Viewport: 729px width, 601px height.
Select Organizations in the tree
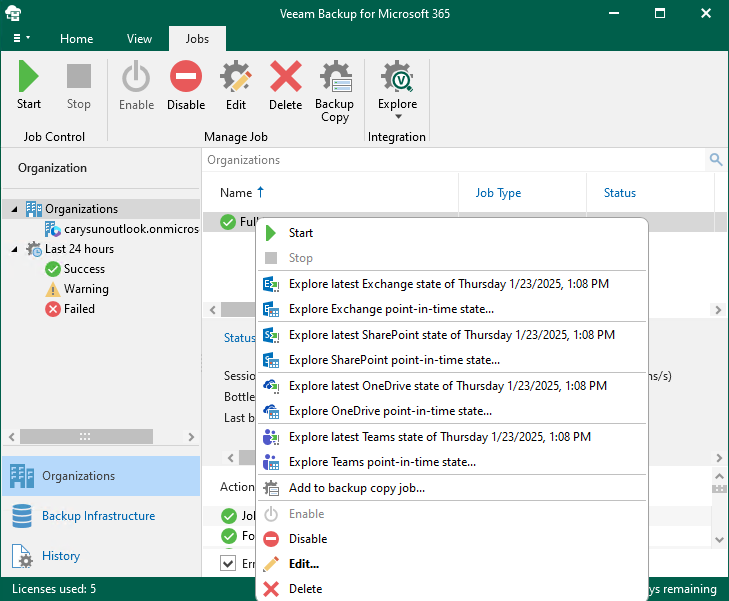(81, 209)
